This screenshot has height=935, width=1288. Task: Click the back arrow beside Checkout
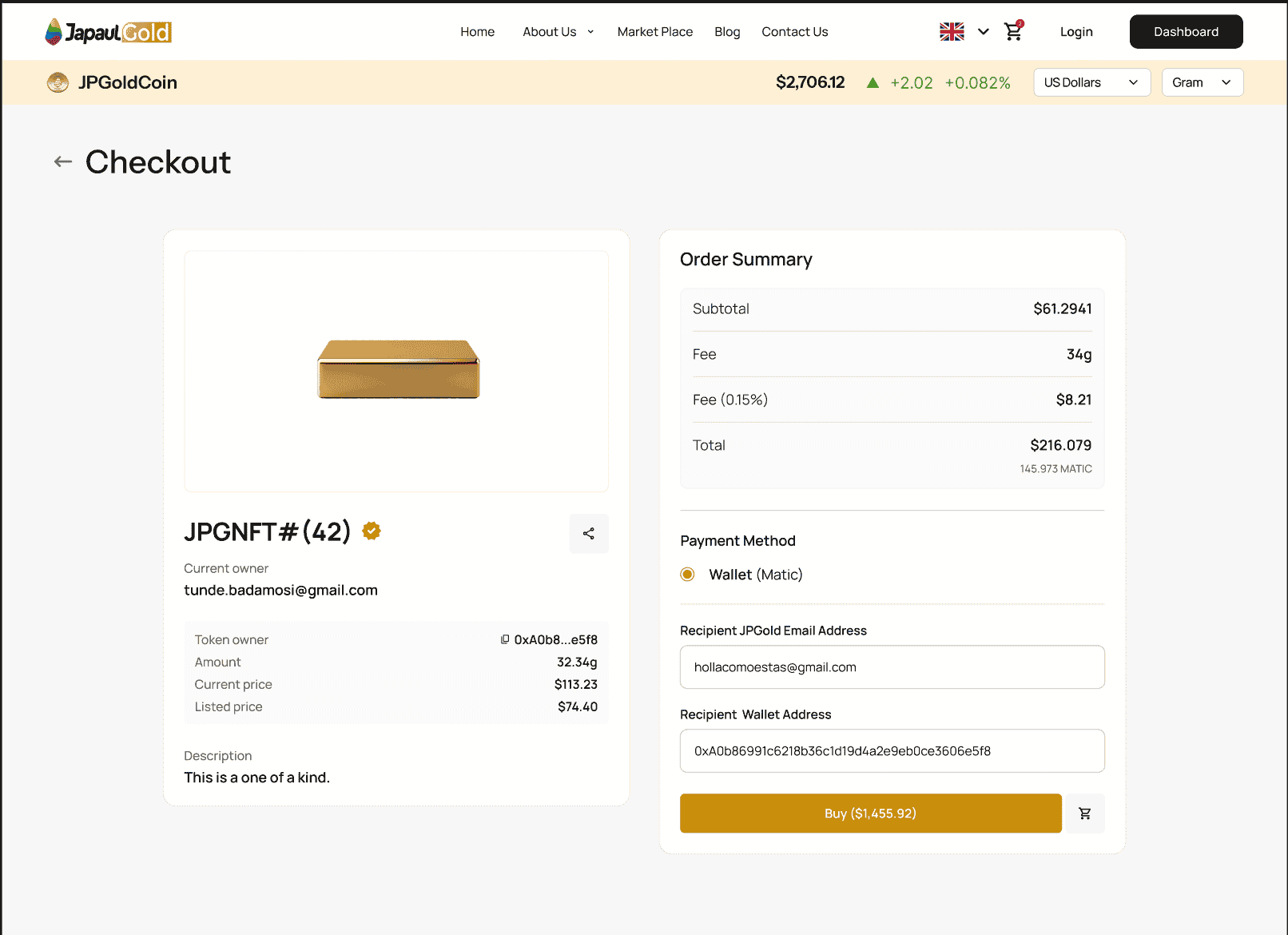[63, 162]
